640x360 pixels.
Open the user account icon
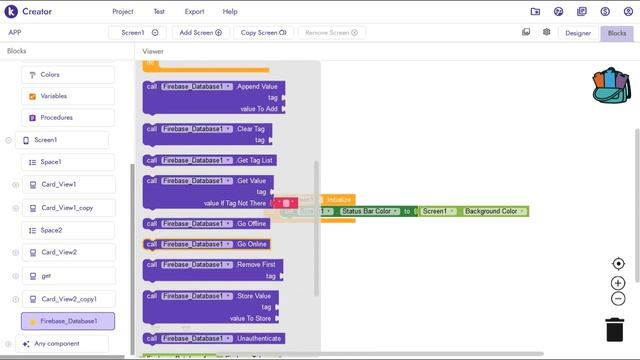click(x=628, y=11)
